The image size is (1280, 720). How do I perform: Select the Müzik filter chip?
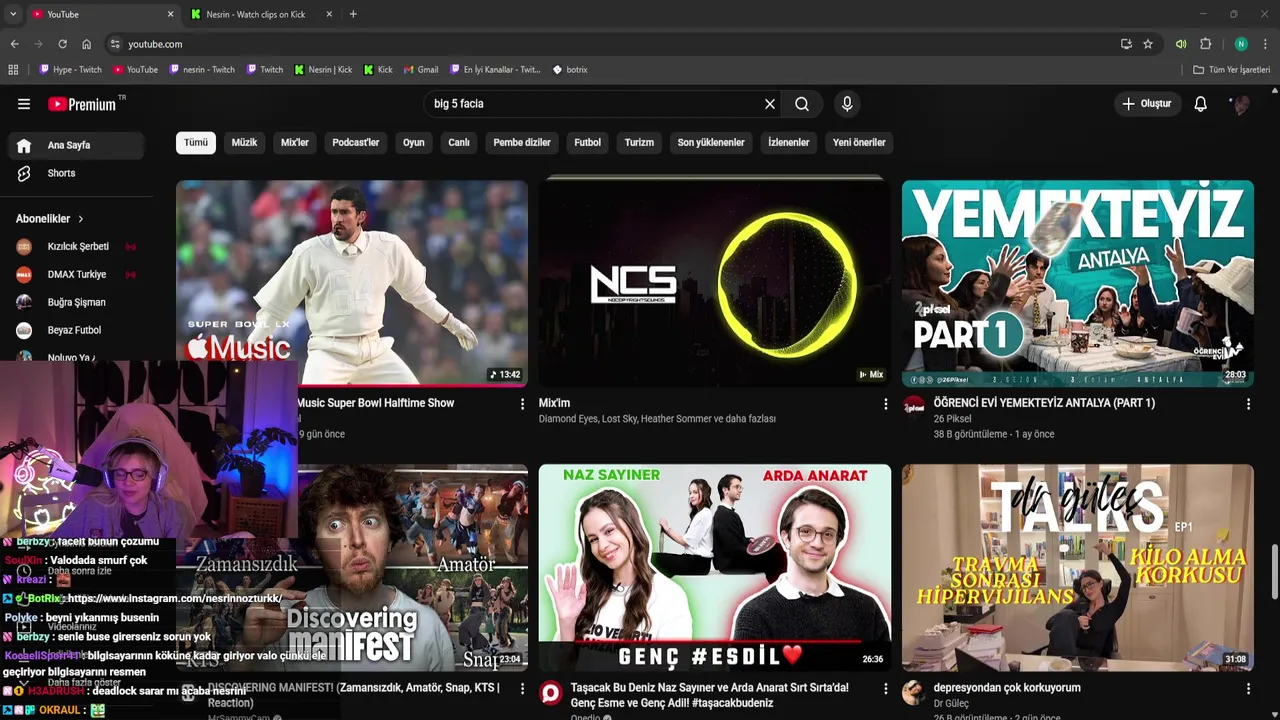(x=244, y=142)
